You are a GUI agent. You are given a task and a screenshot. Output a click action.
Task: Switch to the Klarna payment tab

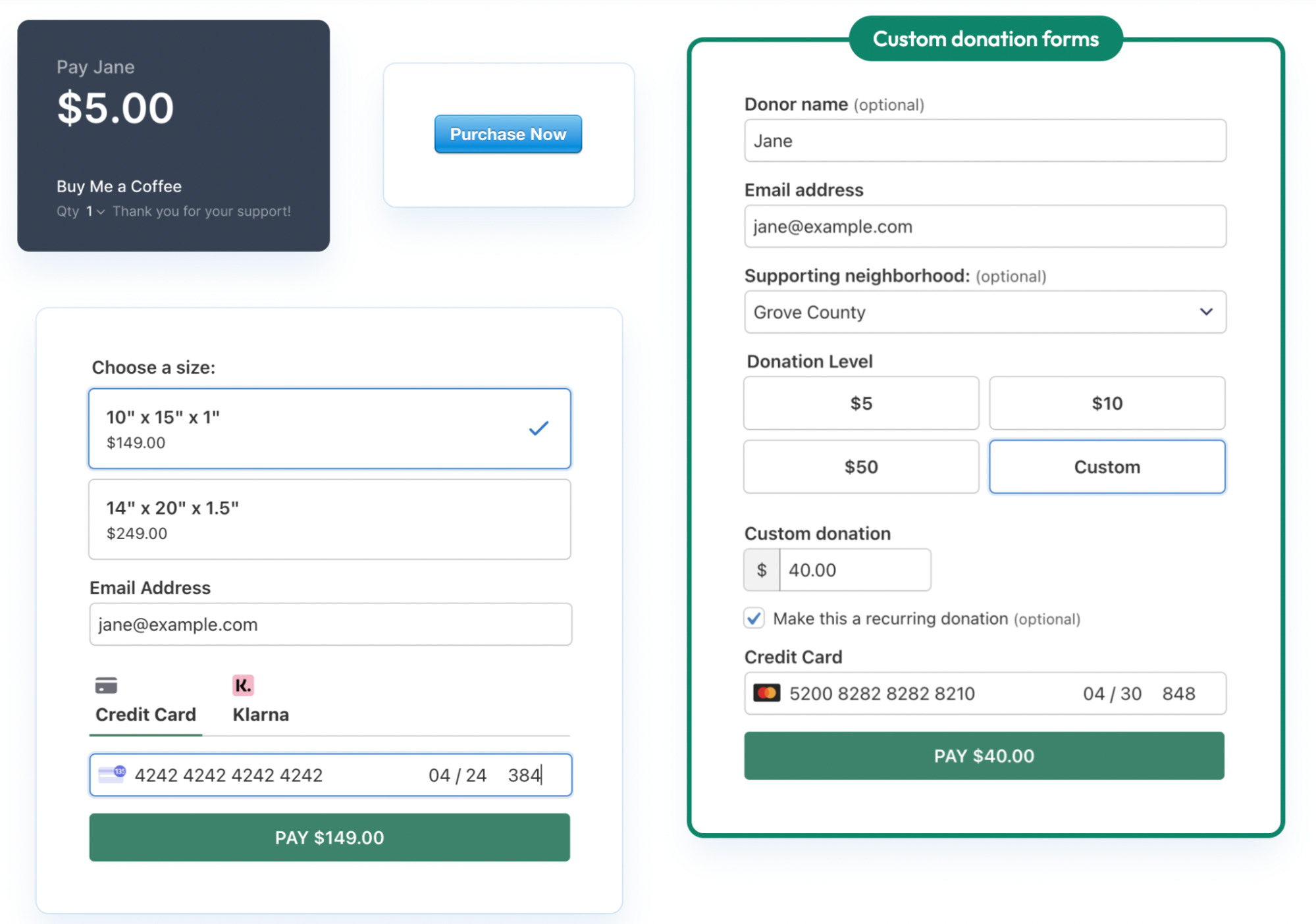pos(260,714)
